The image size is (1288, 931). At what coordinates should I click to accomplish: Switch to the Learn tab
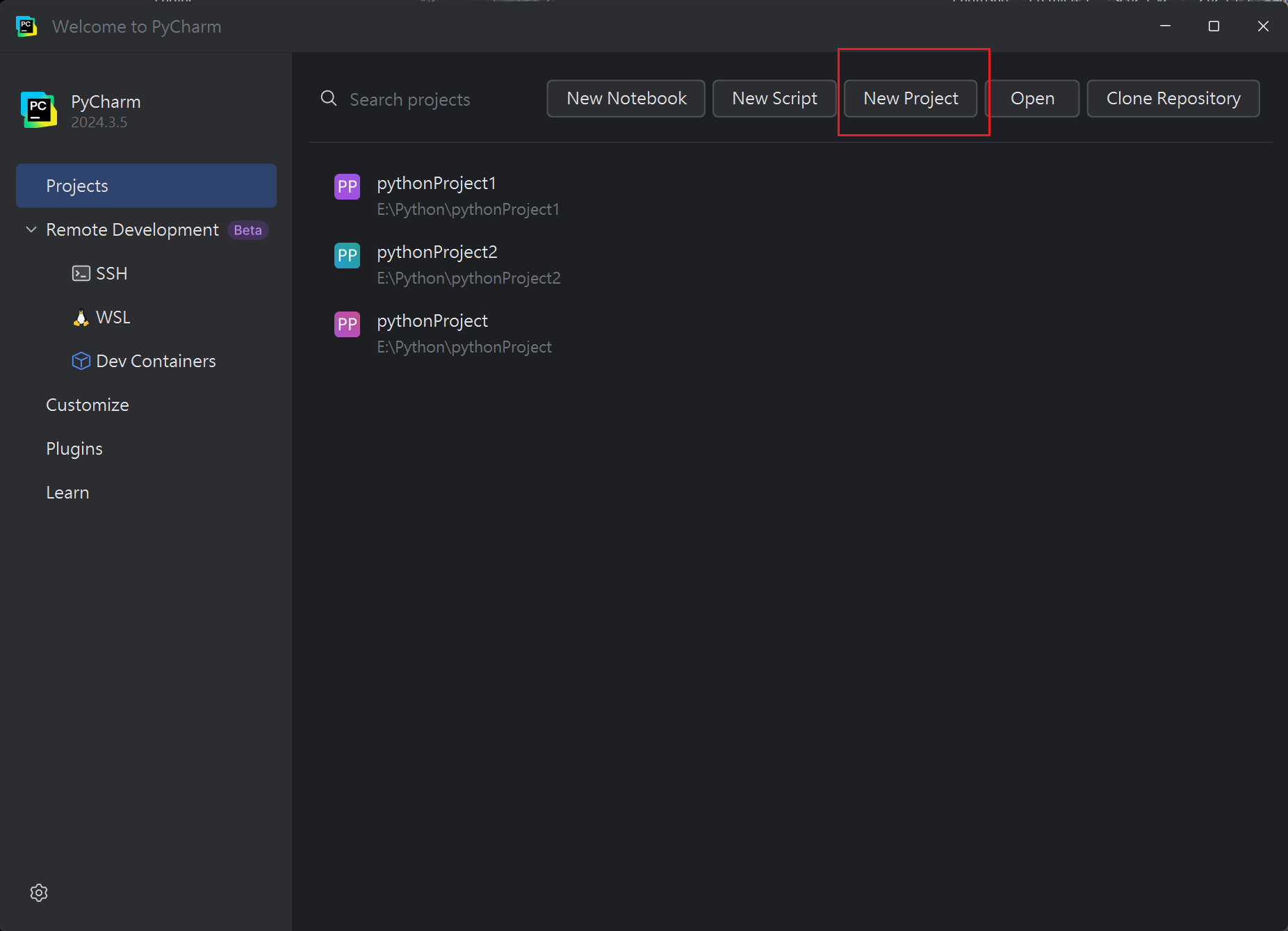(x=67, y=492)
